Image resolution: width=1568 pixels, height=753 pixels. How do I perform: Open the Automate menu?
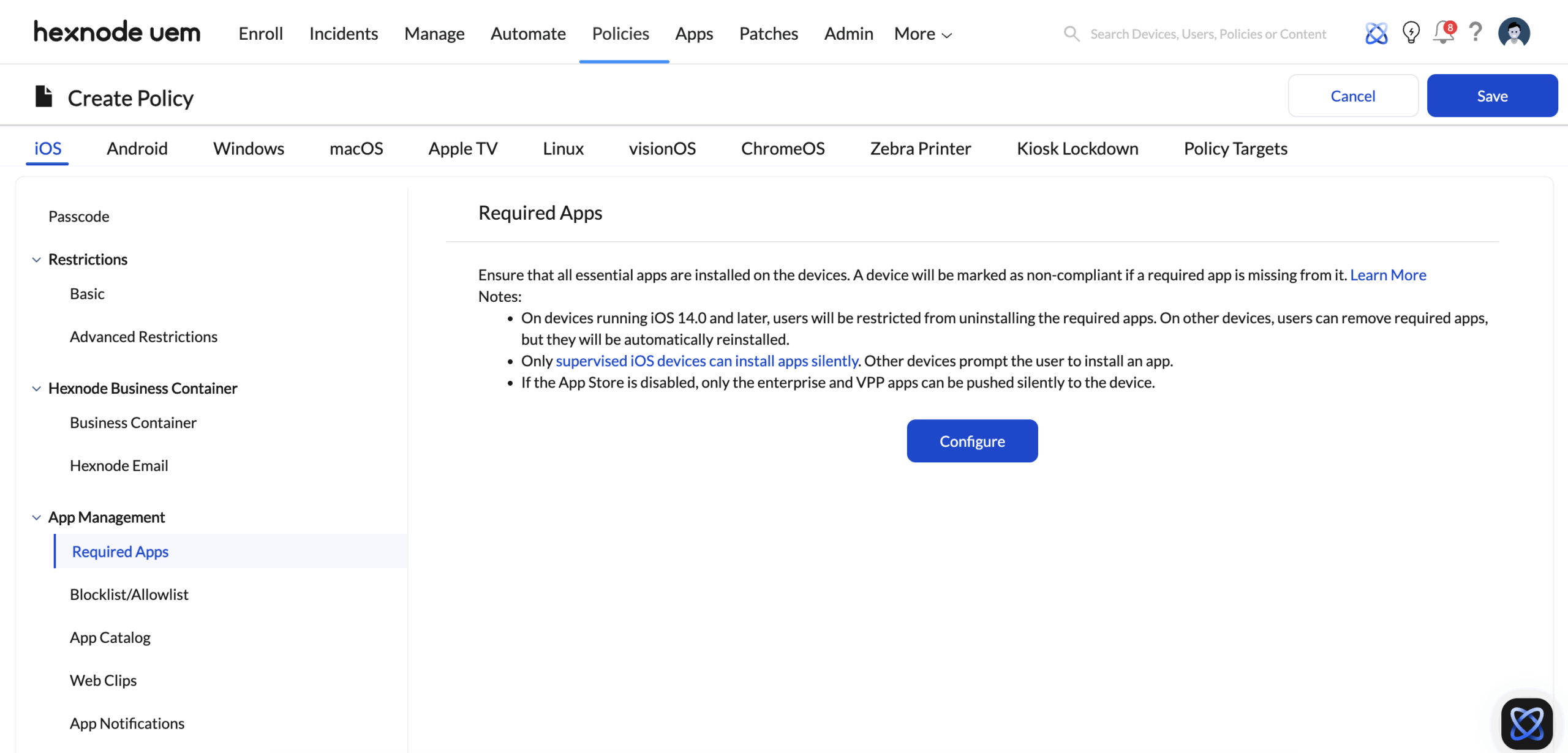528,34
